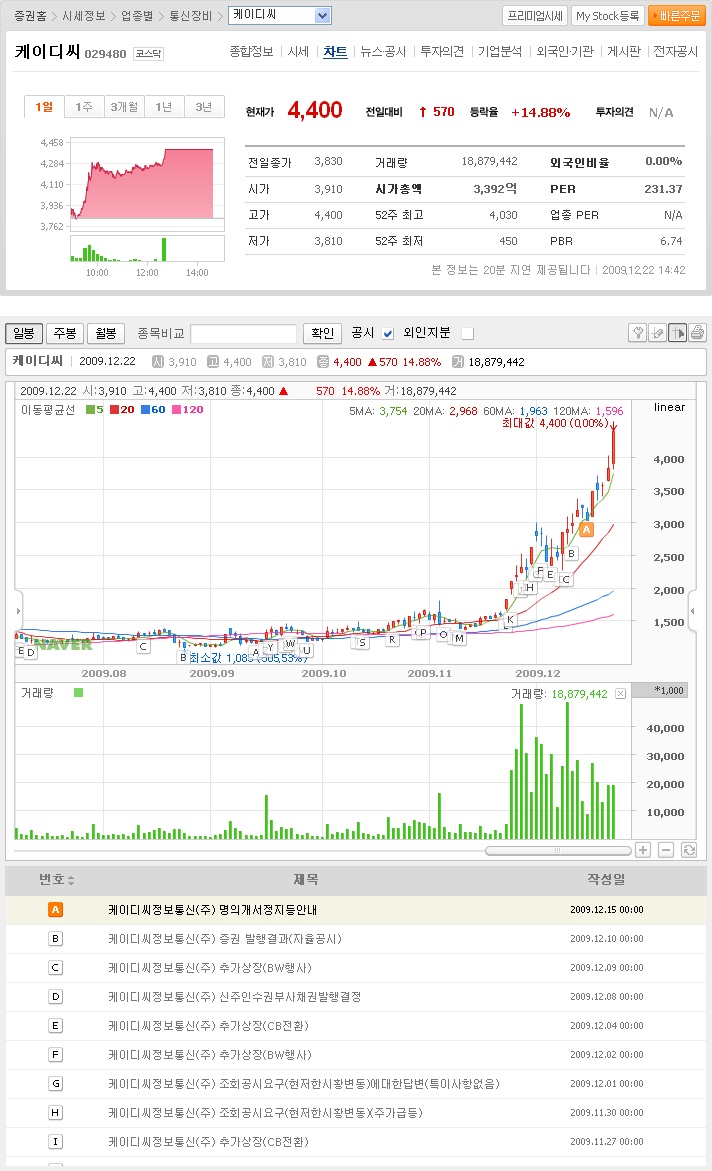Switch mini chart to 3개월 tab

point(124,107)
